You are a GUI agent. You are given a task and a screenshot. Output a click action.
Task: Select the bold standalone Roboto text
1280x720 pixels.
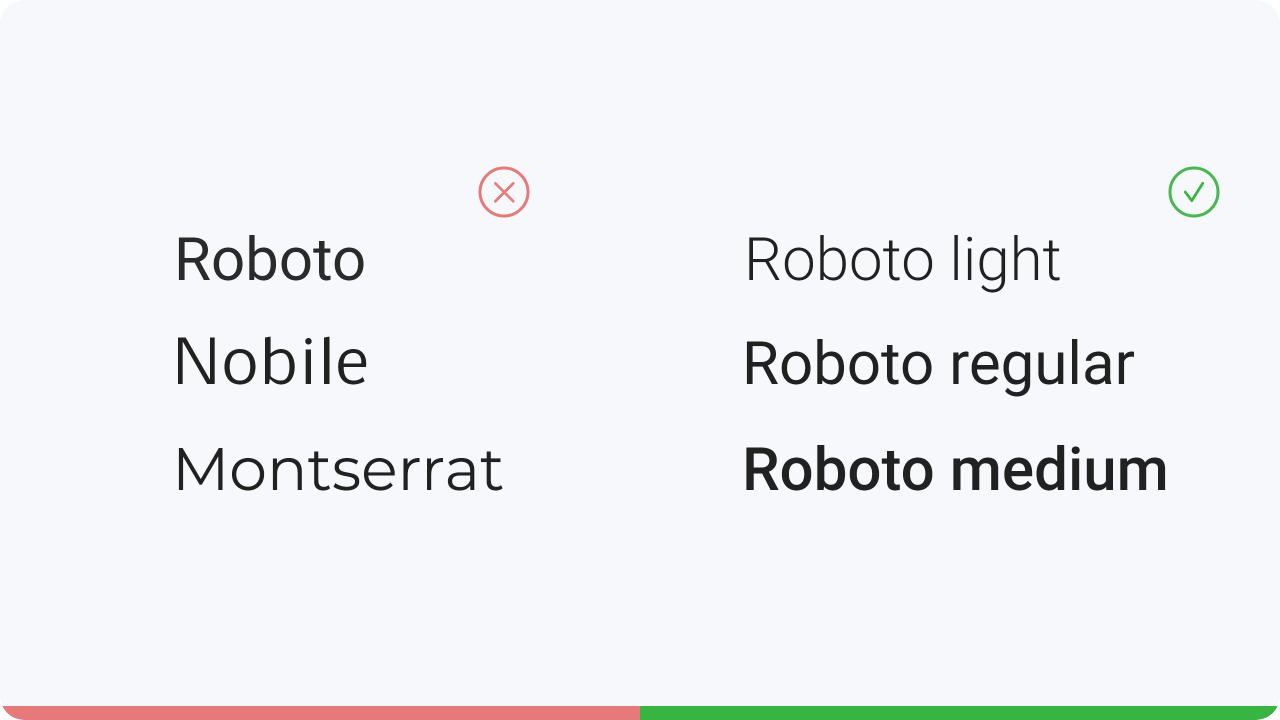click(x=270, y=260)
